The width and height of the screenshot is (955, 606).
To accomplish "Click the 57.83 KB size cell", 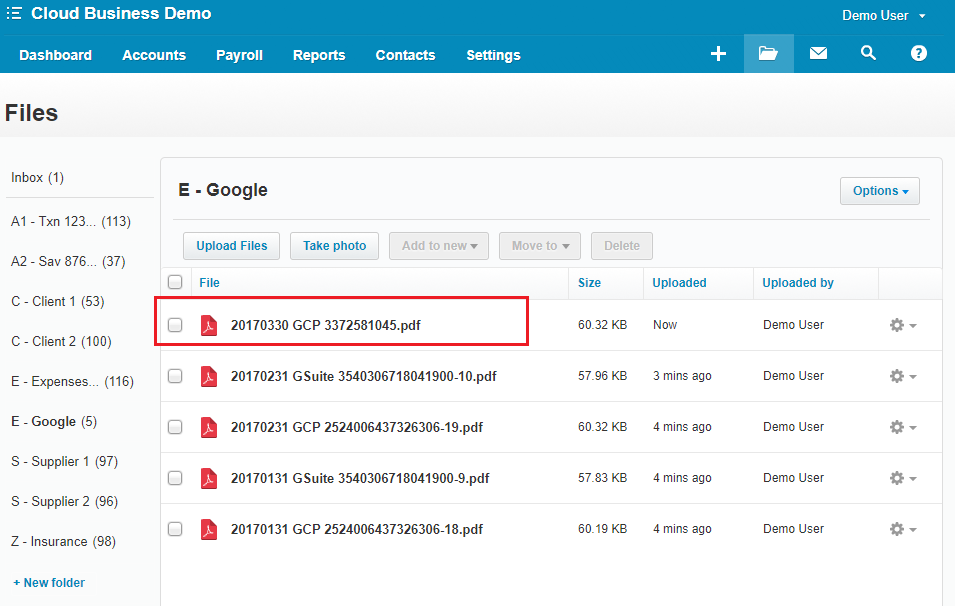I will pos(602,478).
